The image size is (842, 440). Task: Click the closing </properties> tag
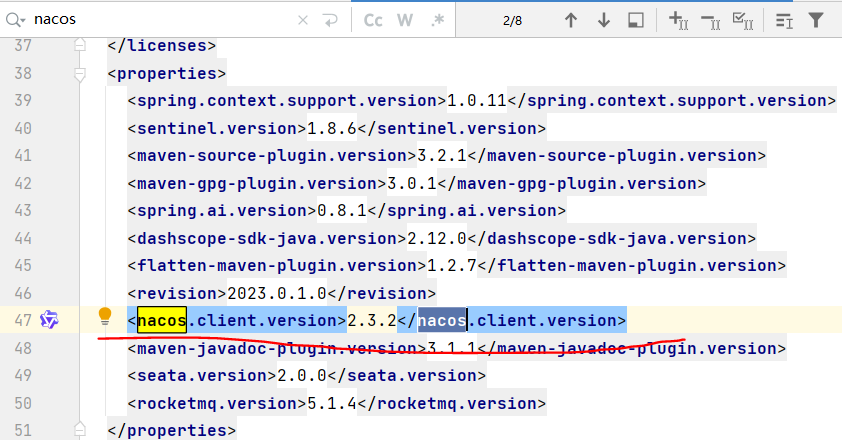171,430
